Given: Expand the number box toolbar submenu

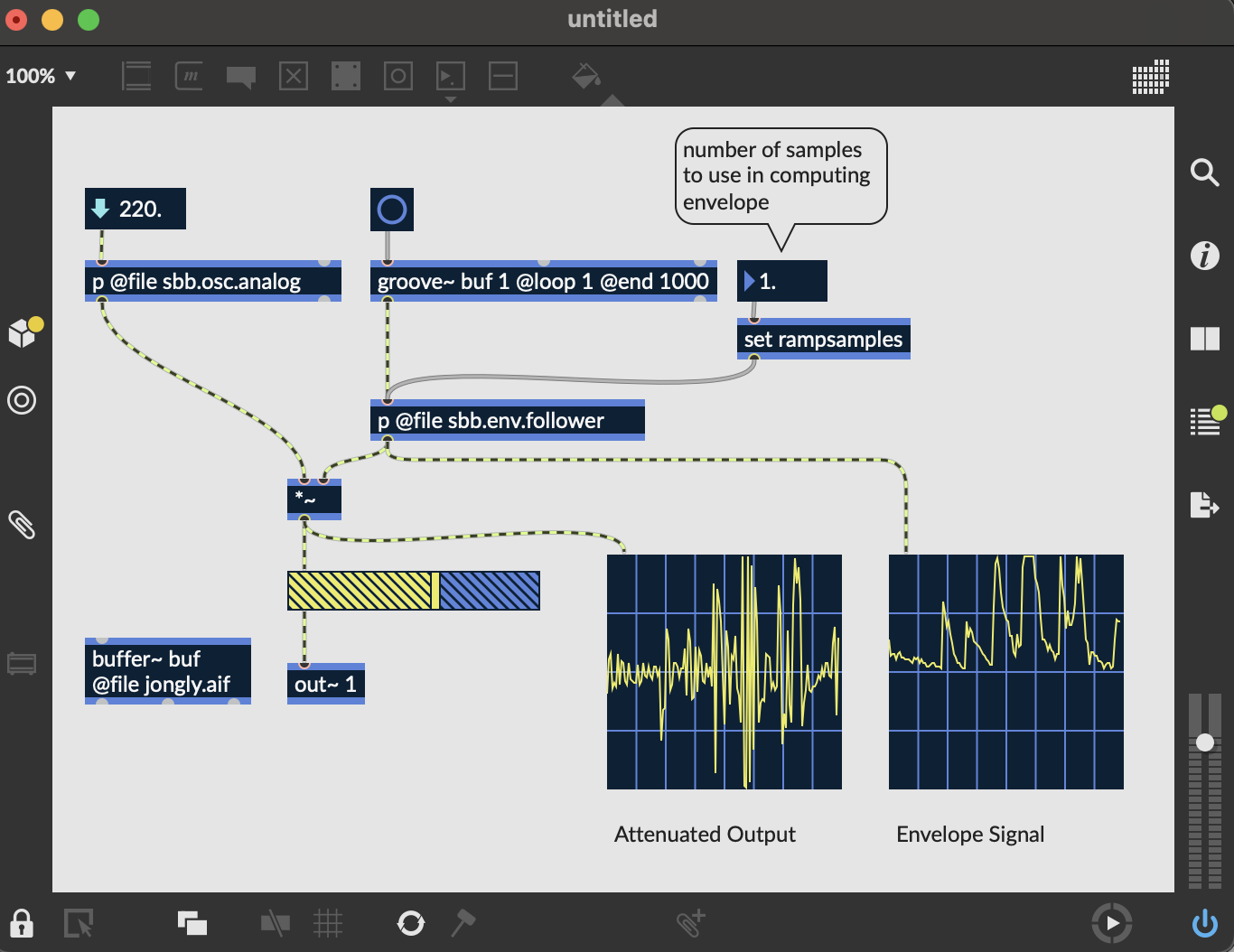Looking at the screenshot, I should click(x=451, y=98).
